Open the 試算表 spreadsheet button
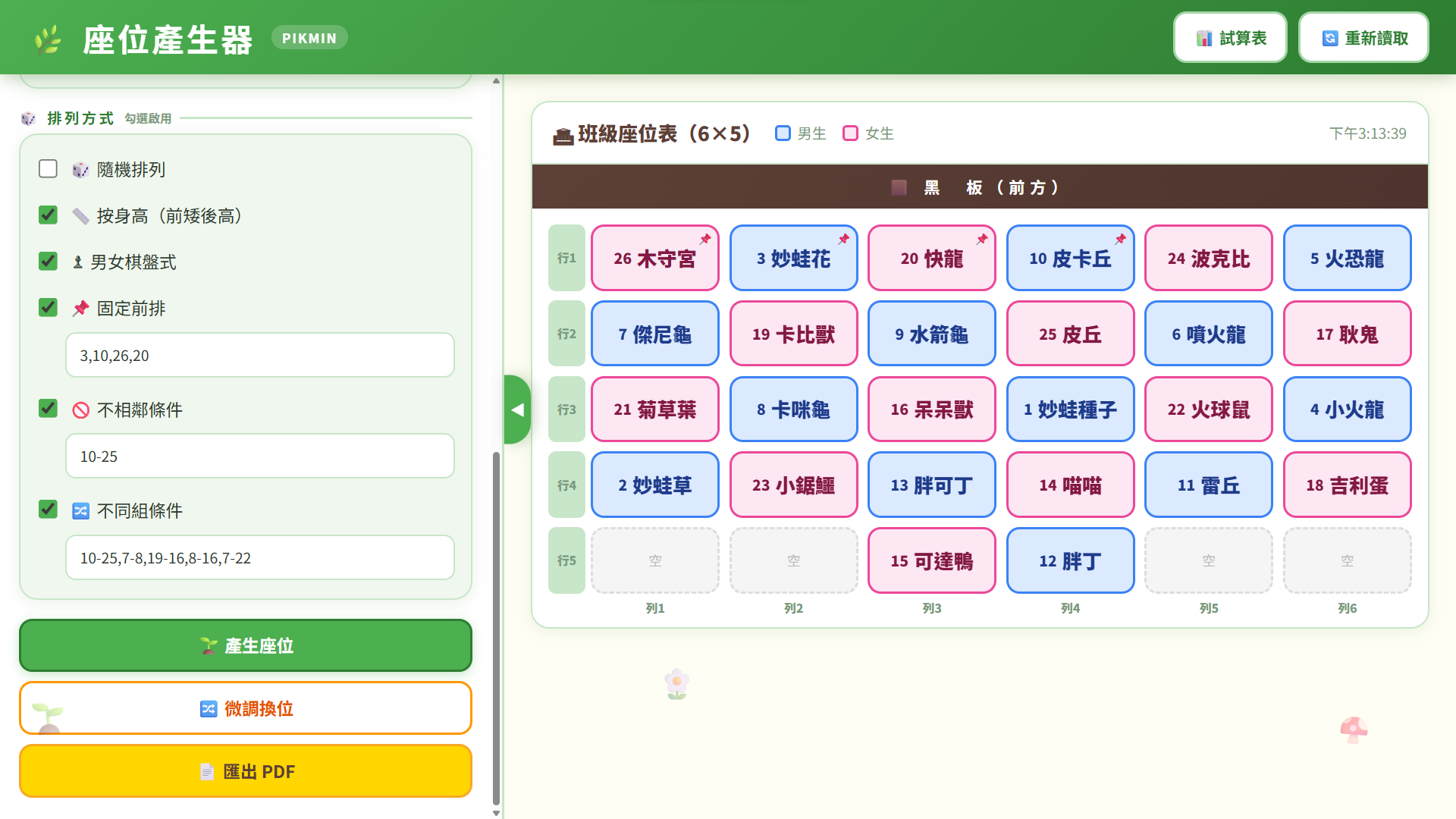The width and height of the screenshot is (1456, 819). (x=1230, y=38)
